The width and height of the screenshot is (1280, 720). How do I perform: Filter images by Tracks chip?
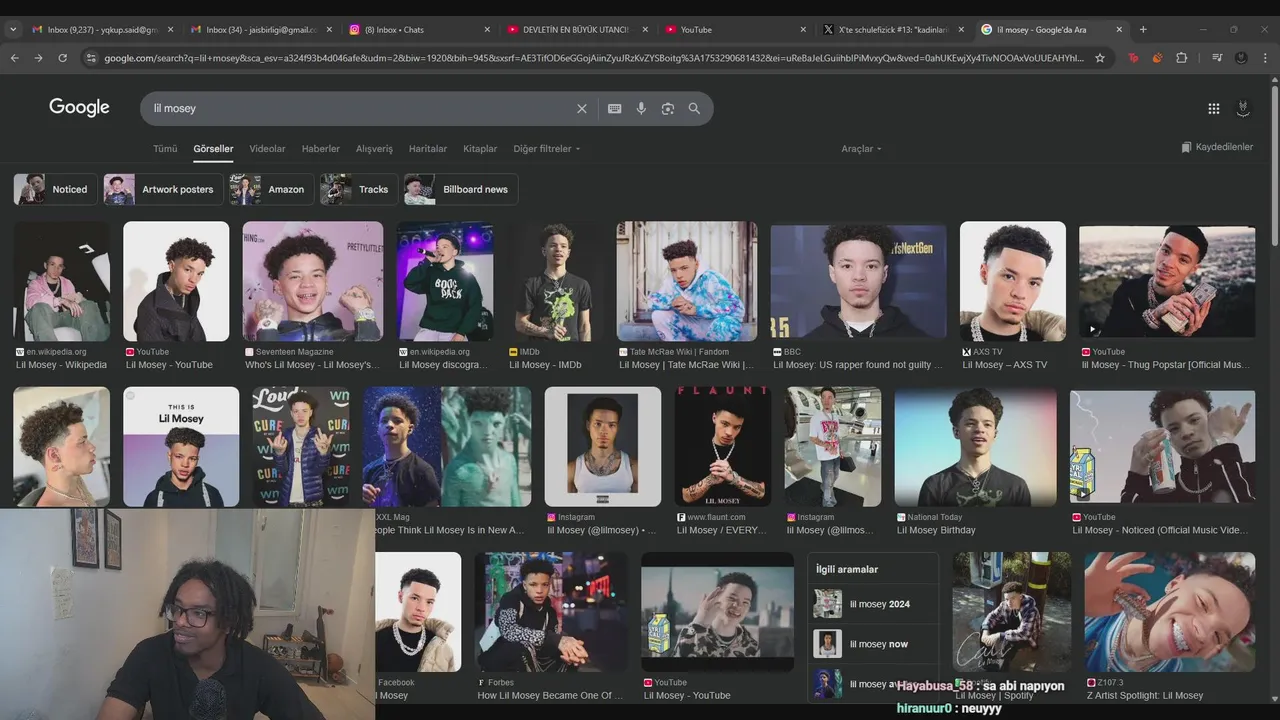(358, 189)
